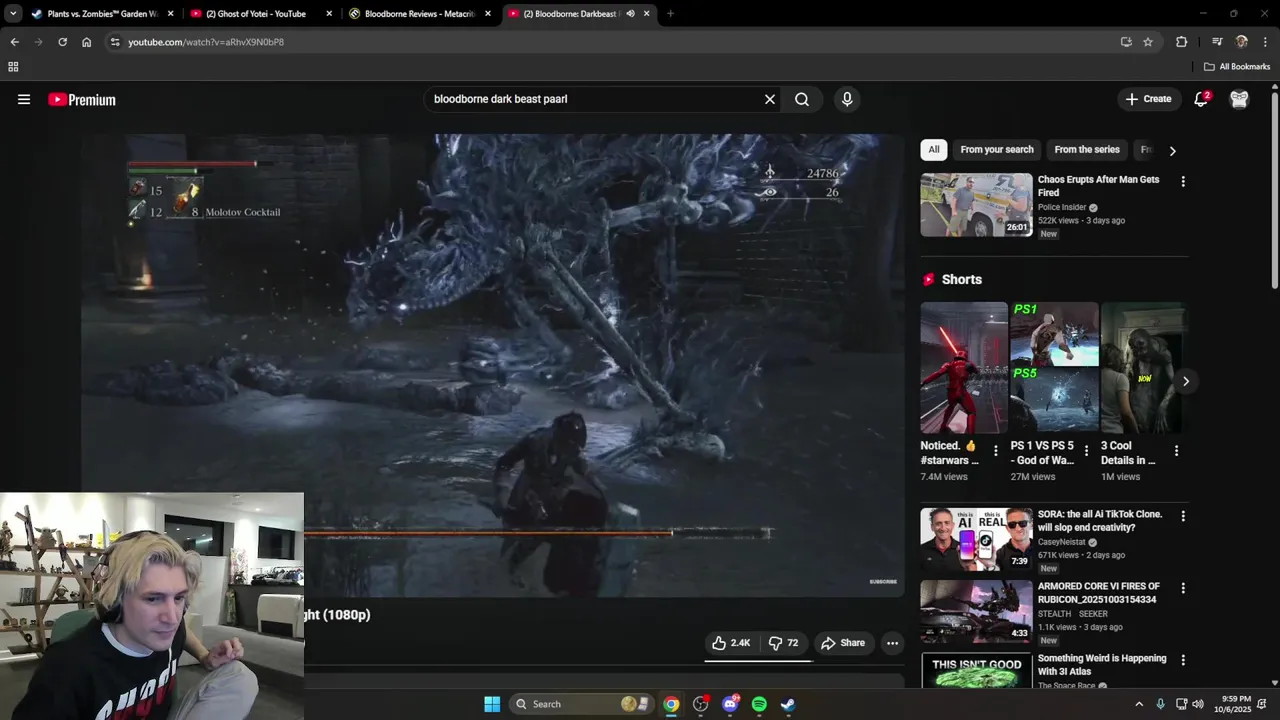Click the Create button
The image size is (1280, 720).
(x=1148, y=99)
